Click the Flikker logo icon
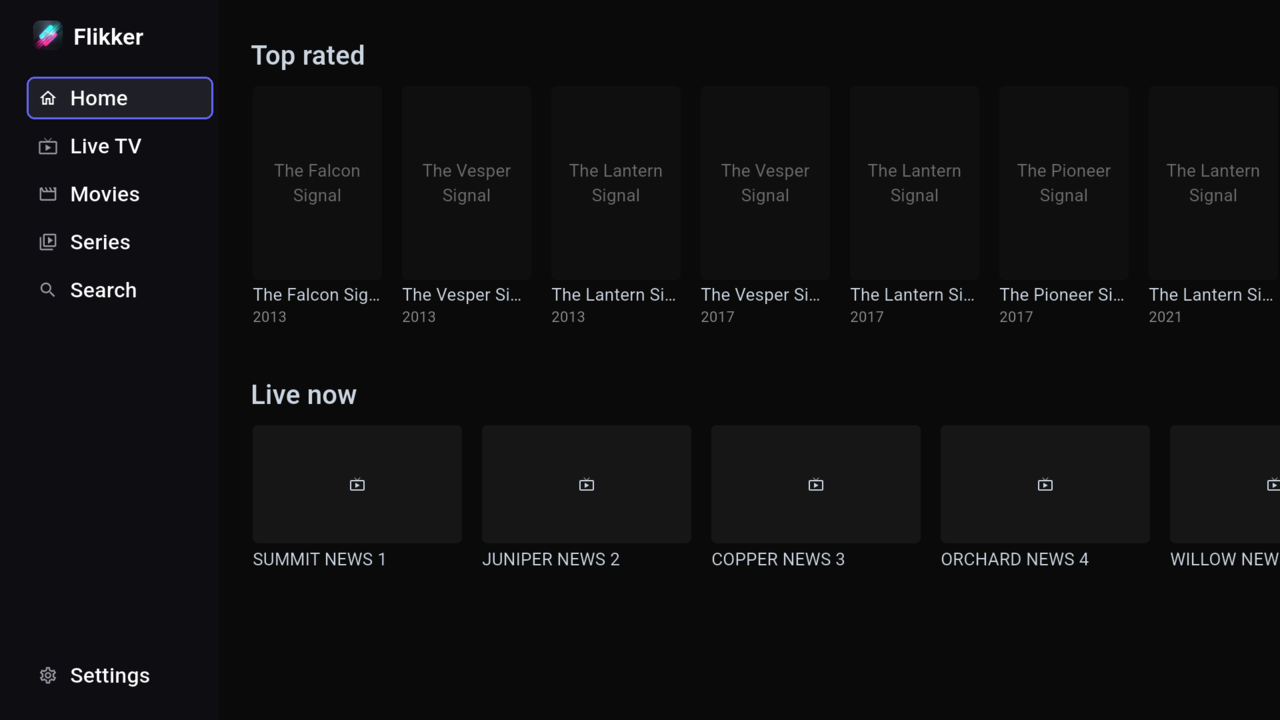 [47, 36]
